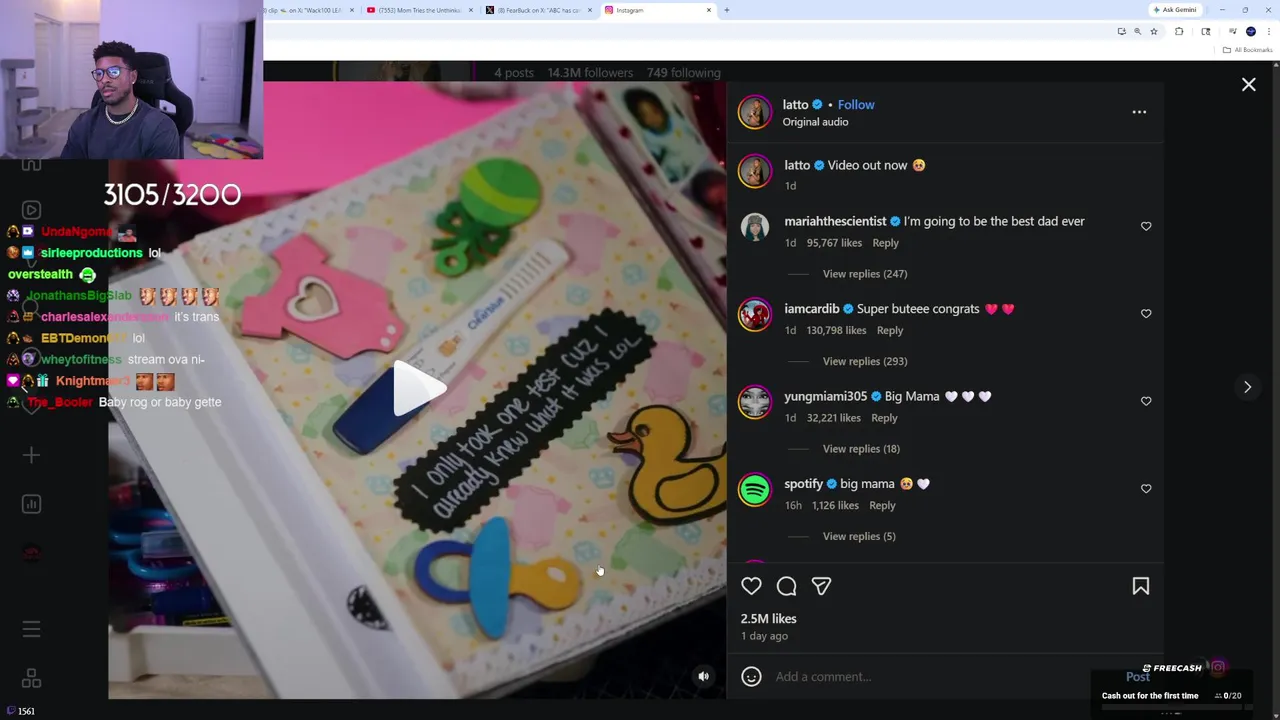Like mariahthescientist's comment

1146,226
